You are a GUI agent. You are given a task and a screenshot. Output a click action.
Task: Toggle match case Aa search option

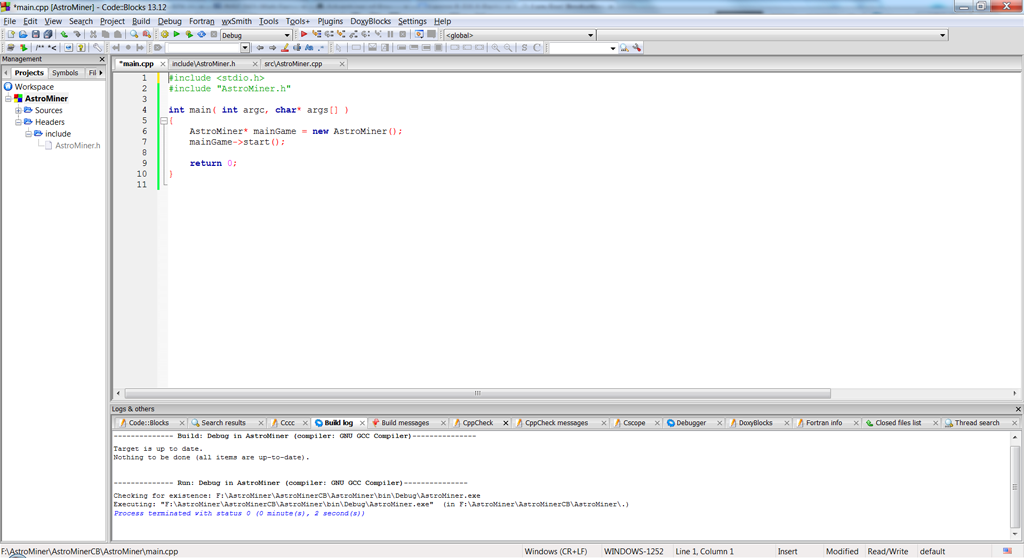309,48
